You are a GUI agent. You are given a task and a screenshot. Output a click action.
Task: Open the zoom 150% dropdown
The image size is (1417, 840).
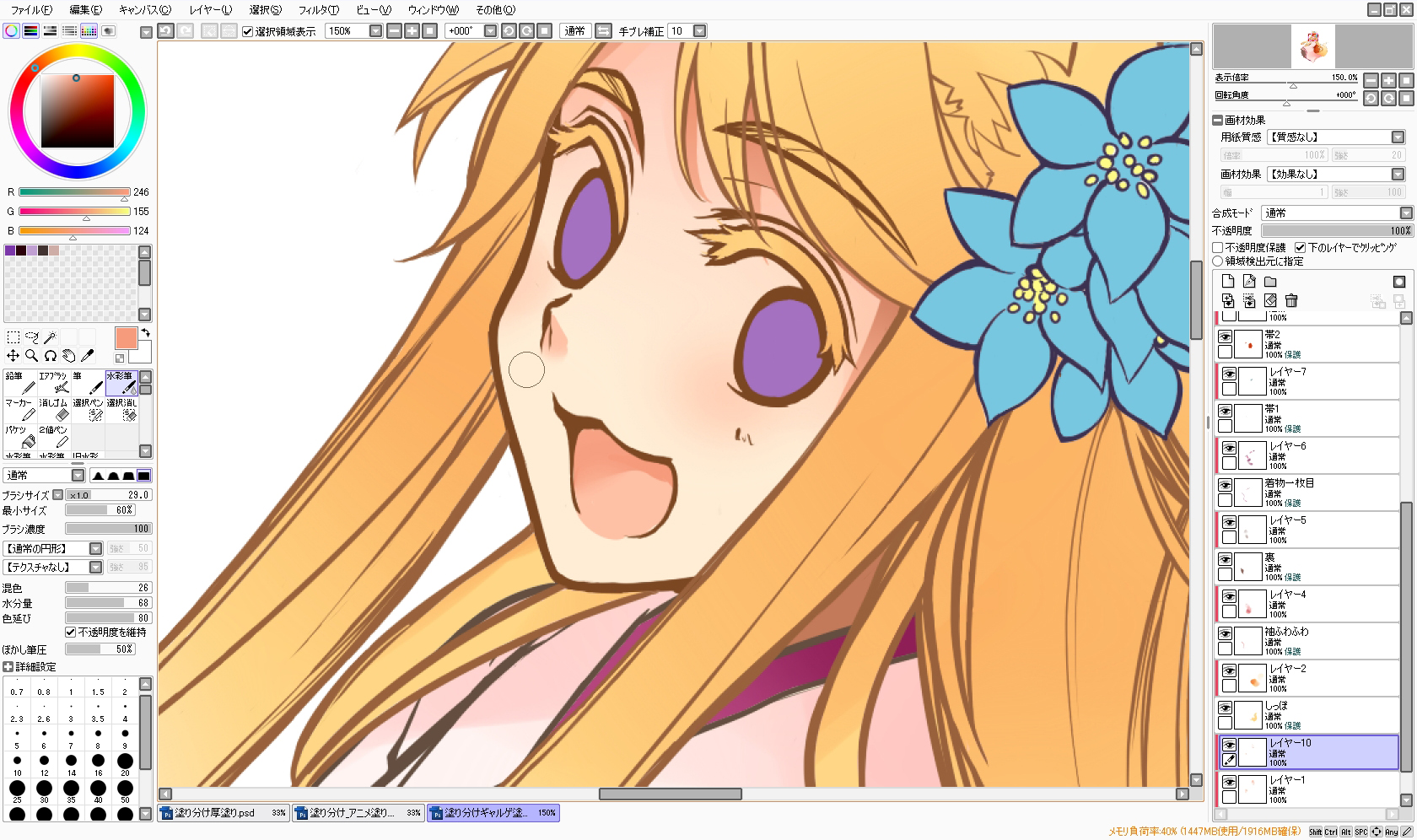coord(376,31)
